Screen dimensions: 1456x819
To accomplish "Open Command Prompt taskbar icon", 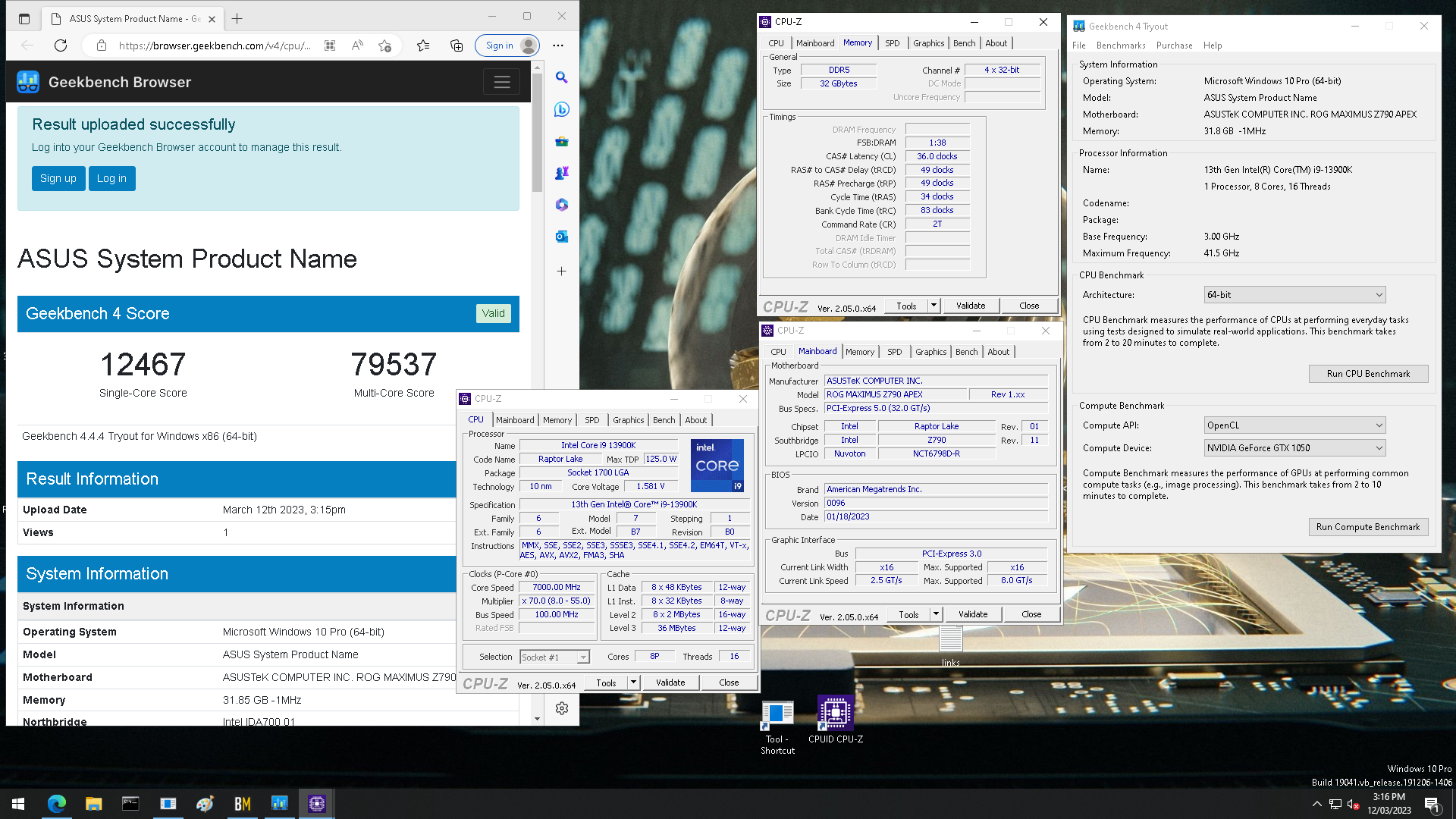I will point(130,804).
